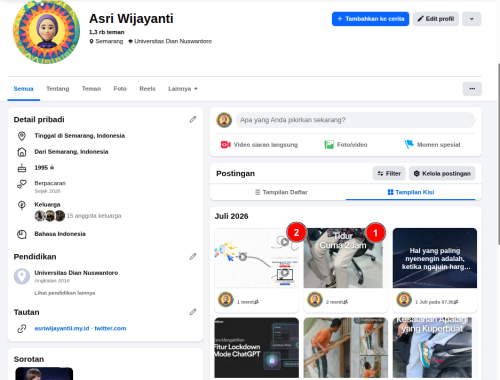Go to the Foto tab
Viewport: 500px width, 380px height.
click(x=120, y=89)
